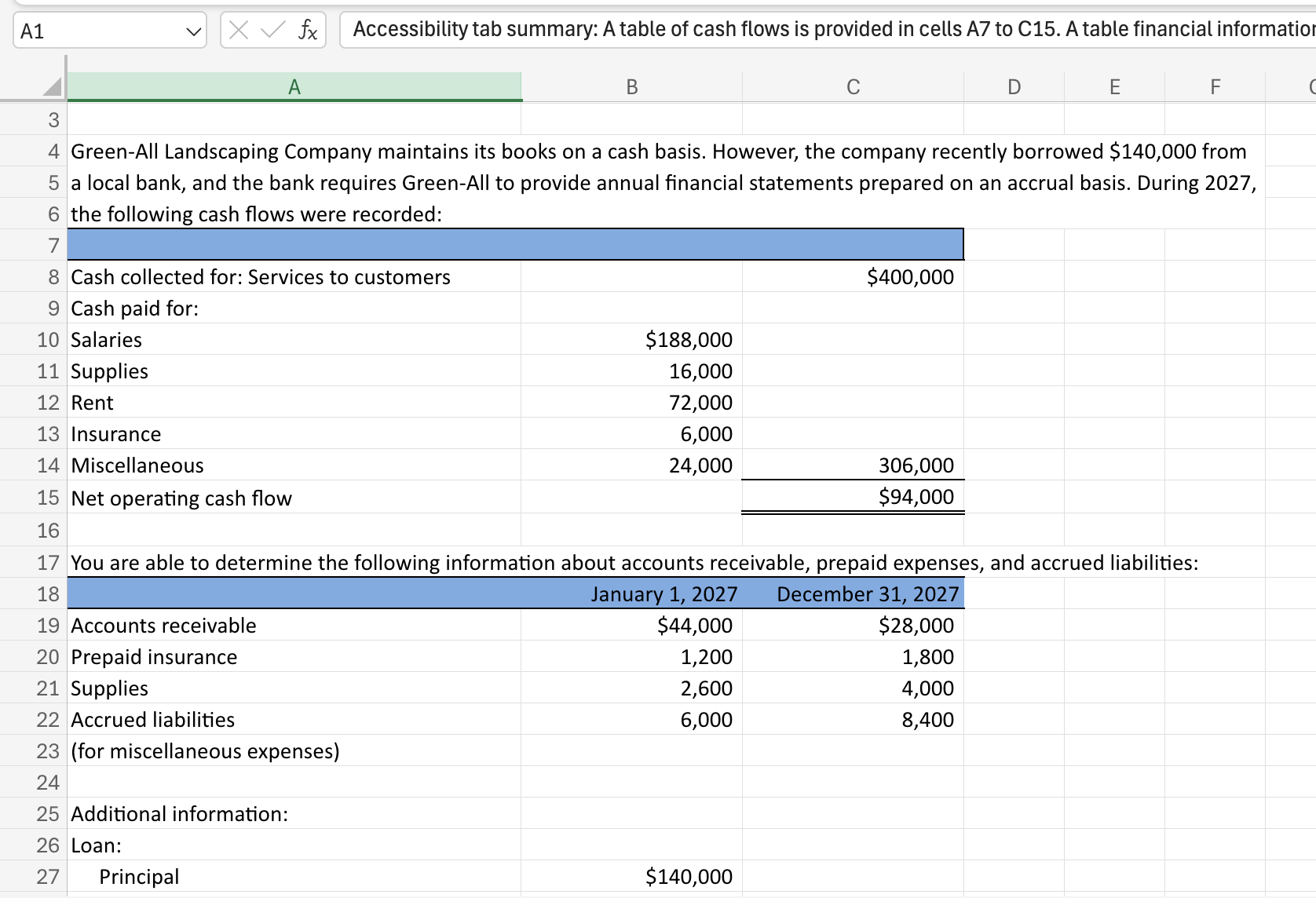The width and height of the screenshot is (1316, 898).
Task: Select the cell containing $400,000
Action: pyautogui.click(x=852, y=276)
